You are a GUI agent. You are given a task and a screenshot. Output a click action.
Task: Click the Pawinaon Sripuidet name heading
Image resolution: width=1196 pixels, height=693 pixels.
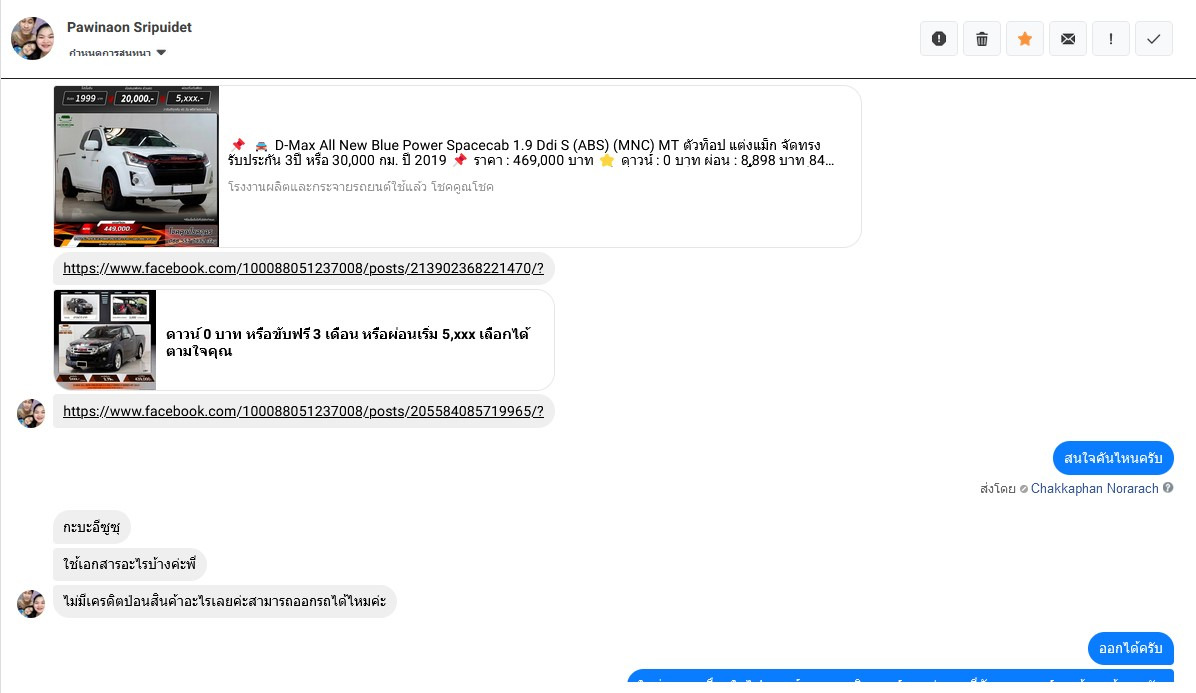point(130,27)
